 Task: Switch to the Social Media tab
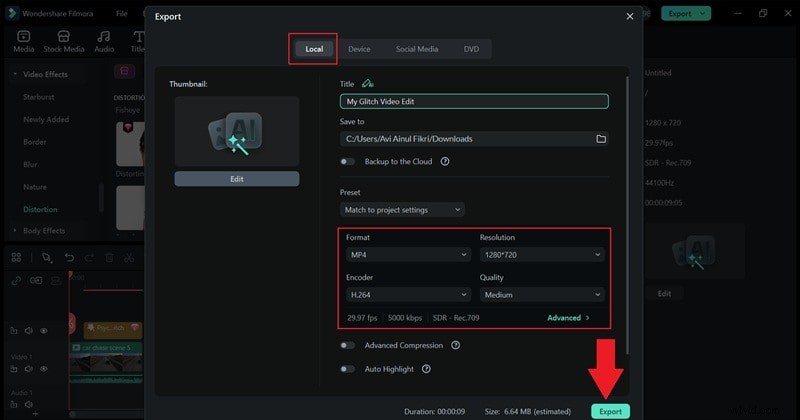[x=416, y=49]
